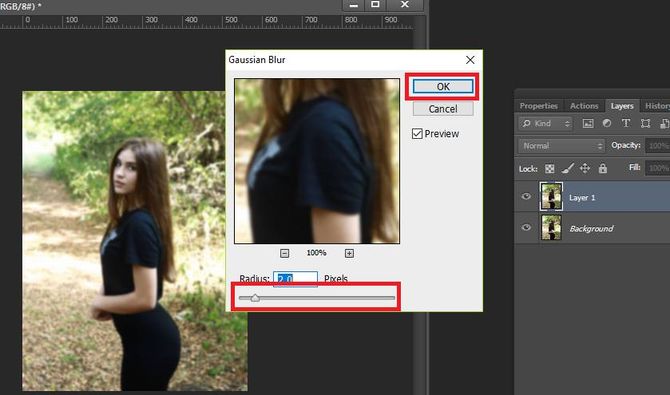Lock position move icon

point(585,168)
